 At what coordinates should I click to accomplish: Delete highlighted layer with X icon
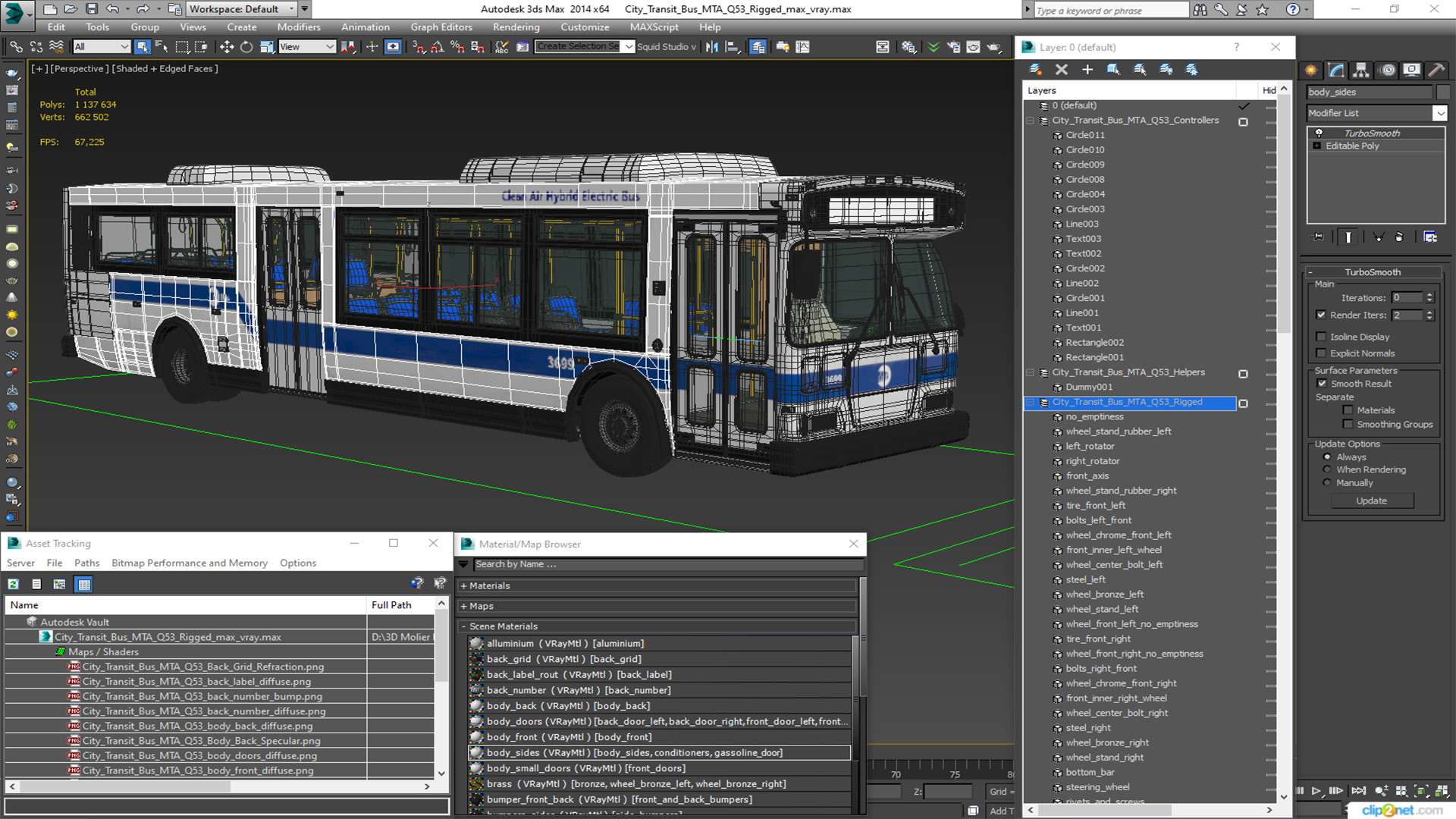1062,69
